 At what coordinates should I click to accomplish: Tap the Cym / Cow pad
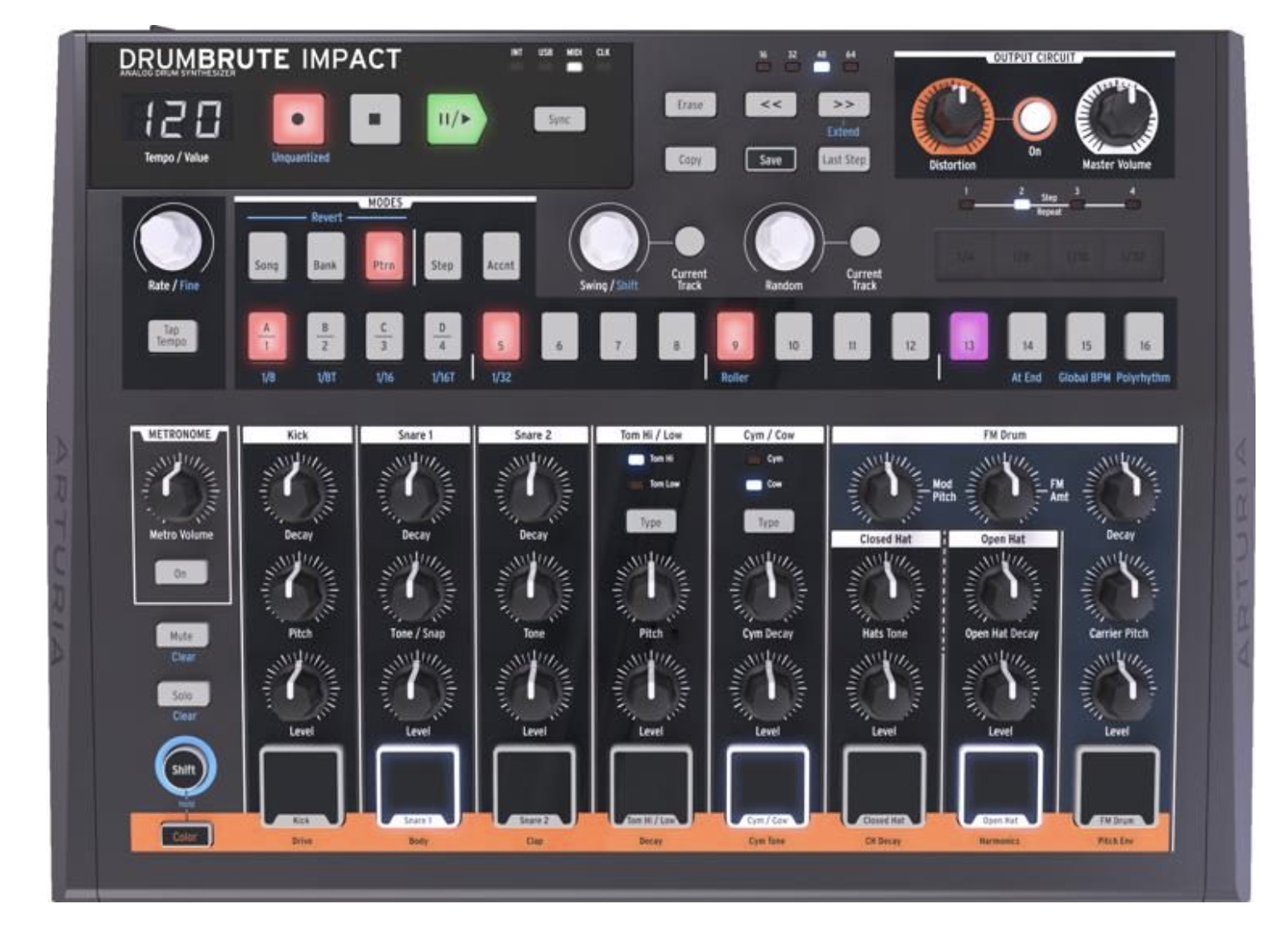(767, 786)
